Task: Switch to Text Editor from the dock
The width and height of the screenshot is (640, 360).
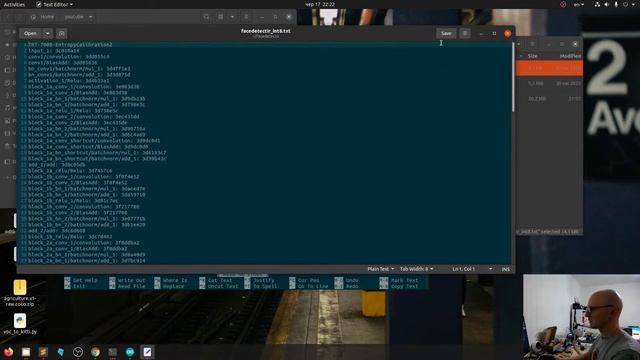Action: coord(147,352)
